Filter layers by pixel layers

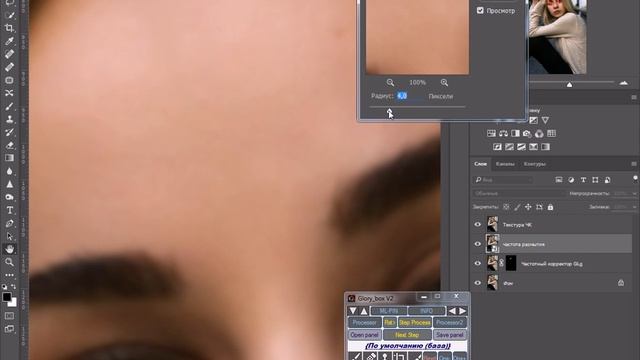(x=559, y=180)
